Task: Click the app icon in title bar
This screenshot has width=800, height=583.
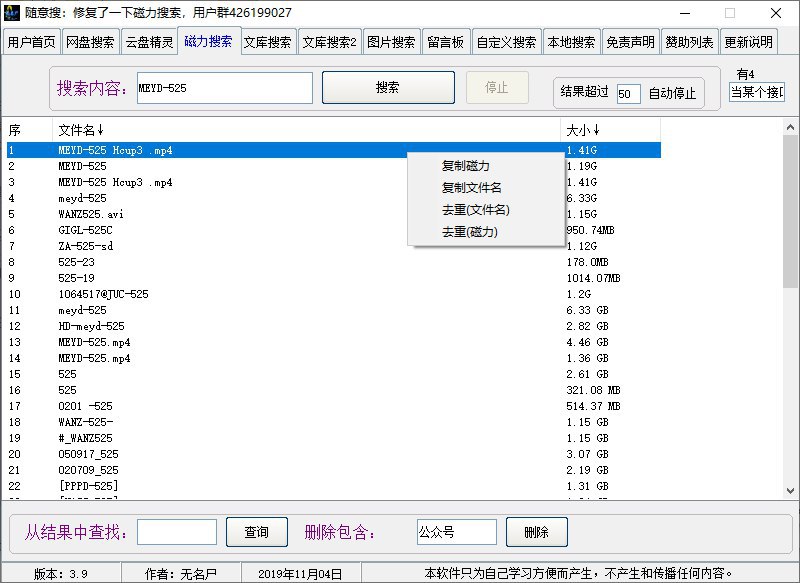Action: [11, 13]
